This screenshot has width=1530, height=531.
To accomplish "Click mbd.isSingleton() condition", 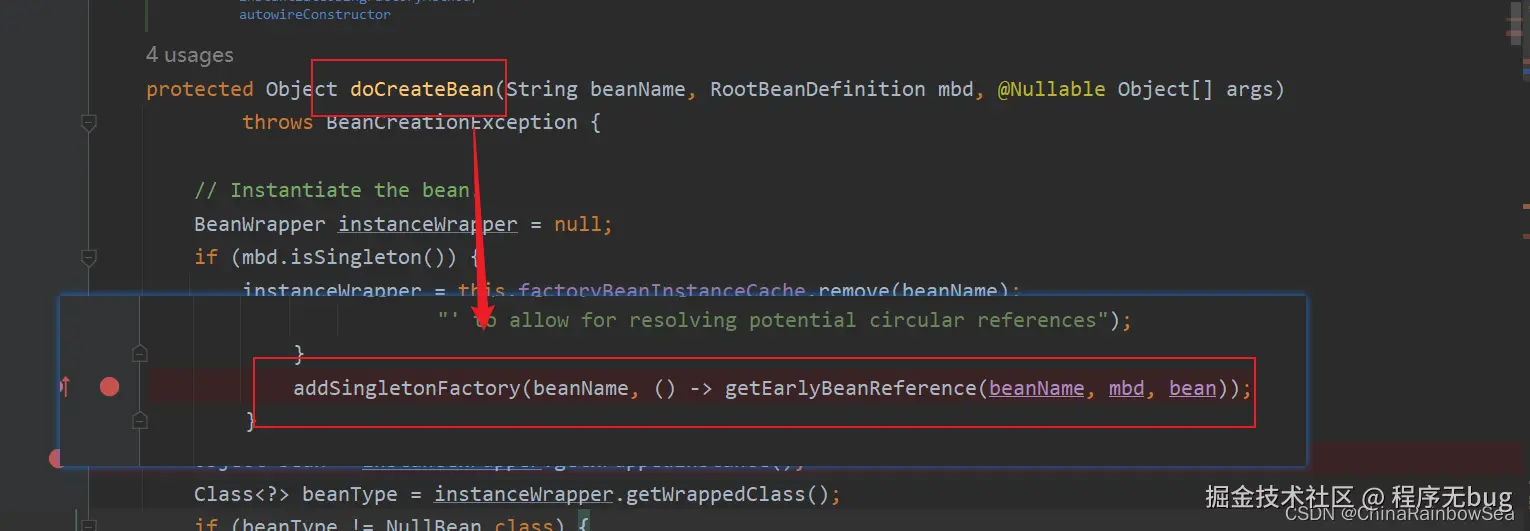I will point(349,257).
